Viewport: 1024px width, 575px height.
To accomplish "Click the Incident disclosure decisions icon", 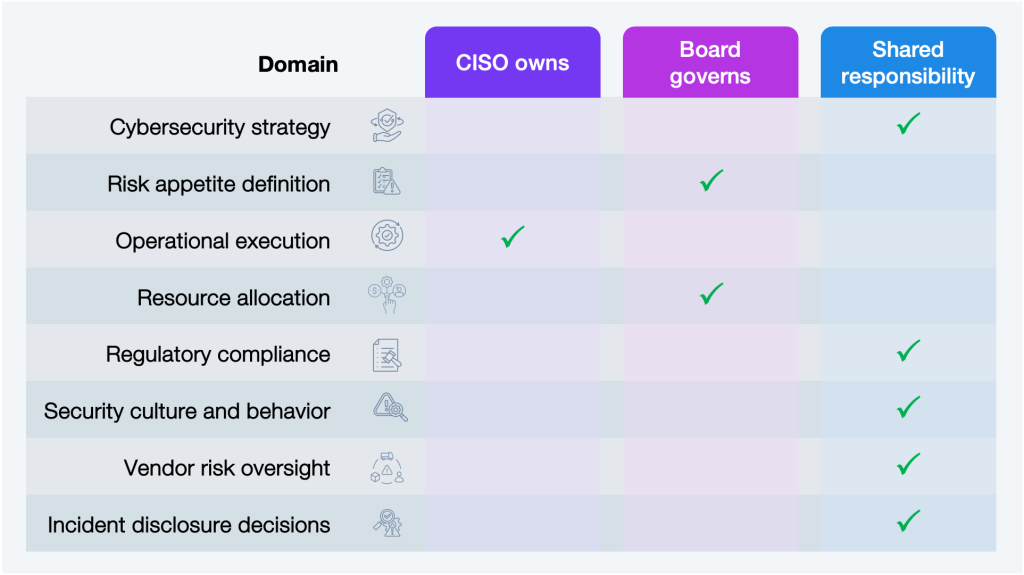I will click(387, 523).
